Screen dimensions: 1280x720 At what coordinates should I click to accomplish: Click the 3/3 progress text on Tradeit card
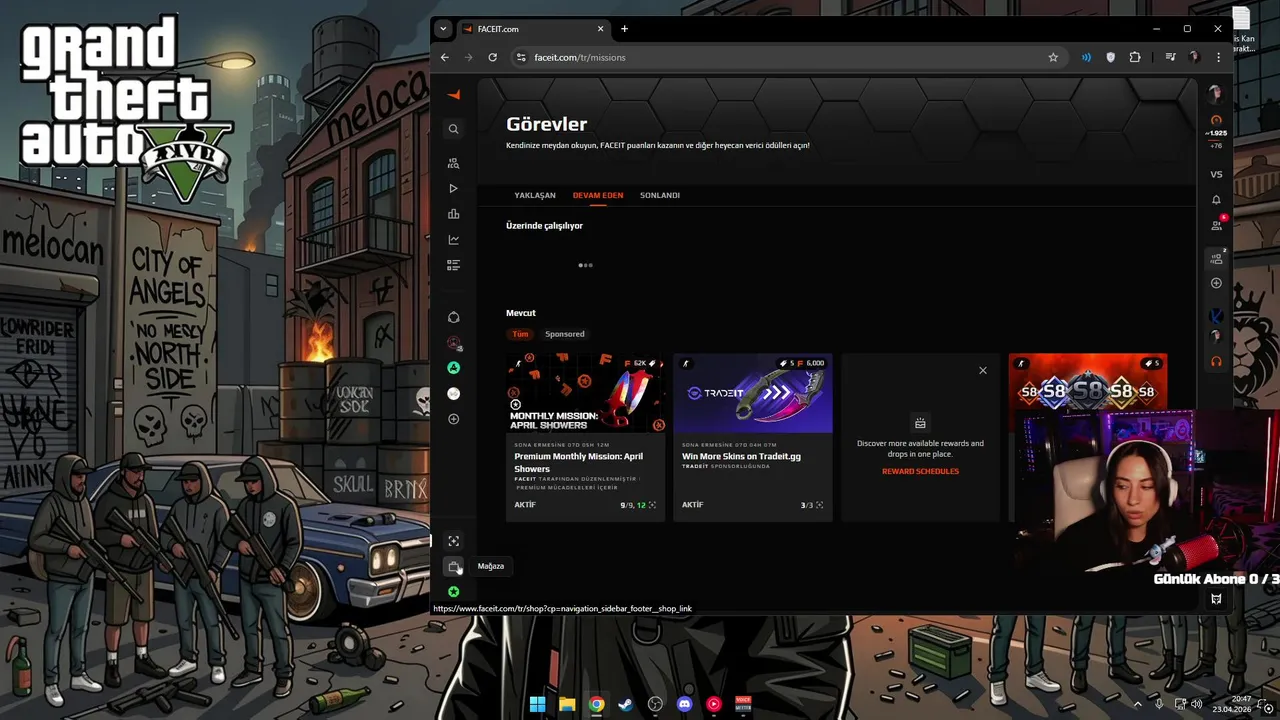(x=806, y=505)
